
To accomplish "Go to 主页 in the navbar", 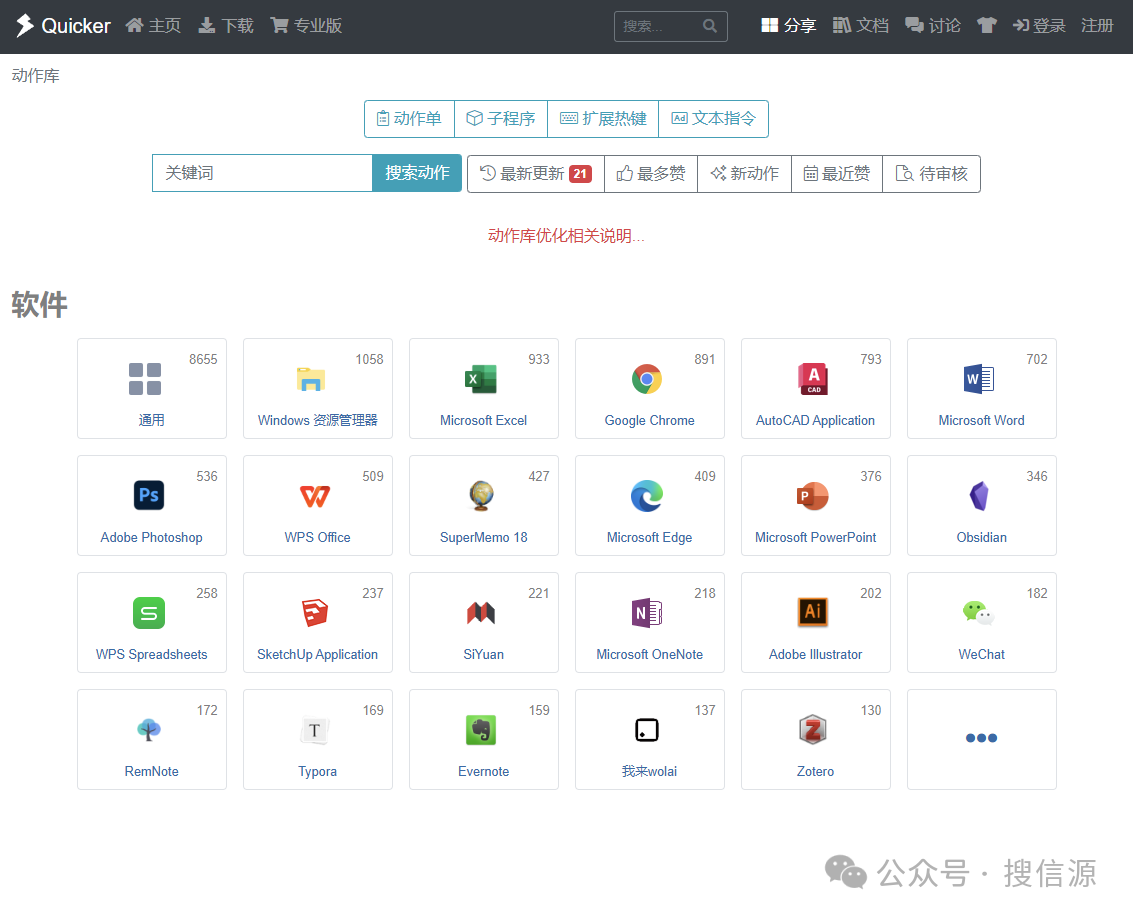I will point(152,26).
